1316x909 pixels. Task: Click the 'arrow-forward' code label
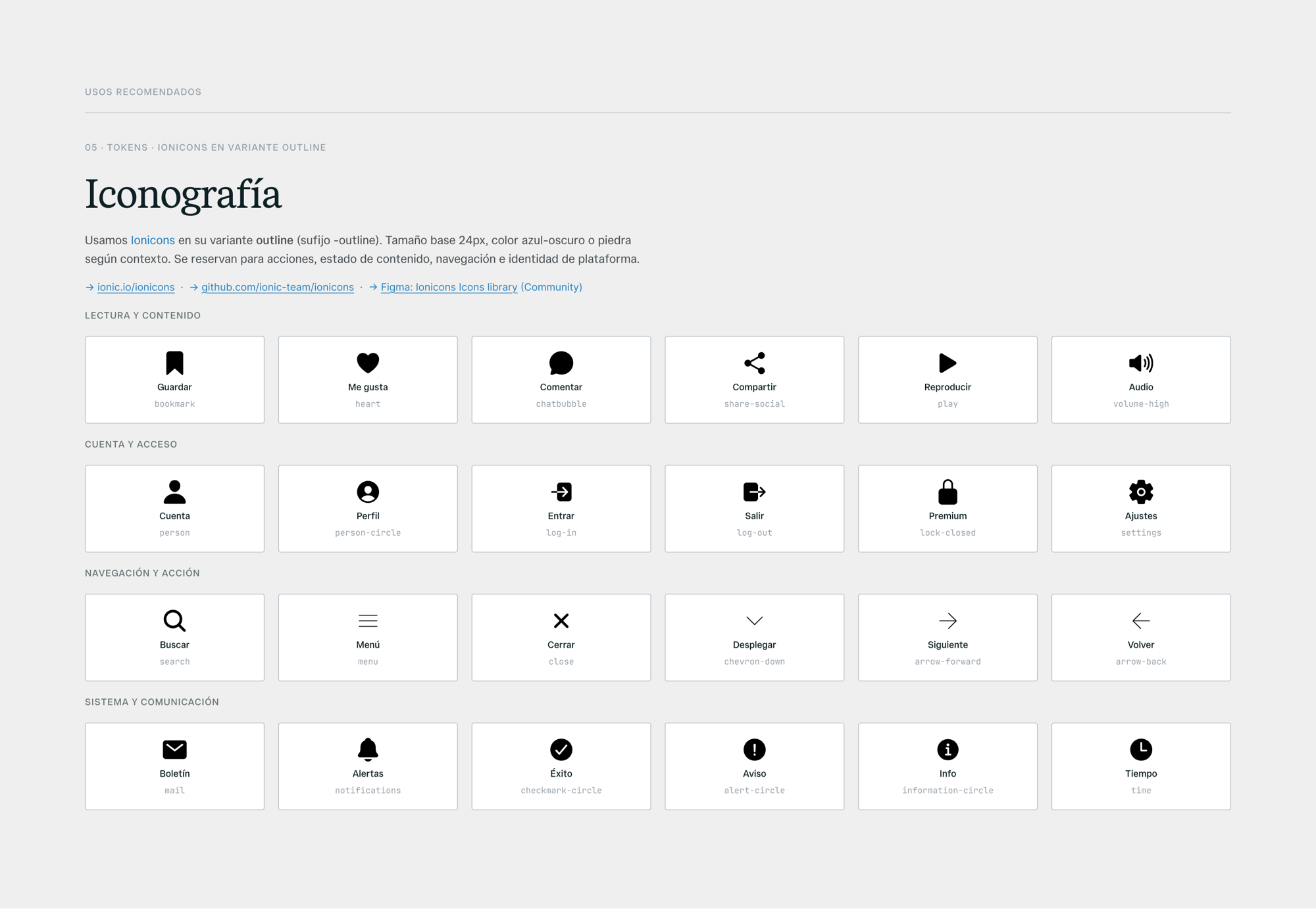tap(948, 662)
